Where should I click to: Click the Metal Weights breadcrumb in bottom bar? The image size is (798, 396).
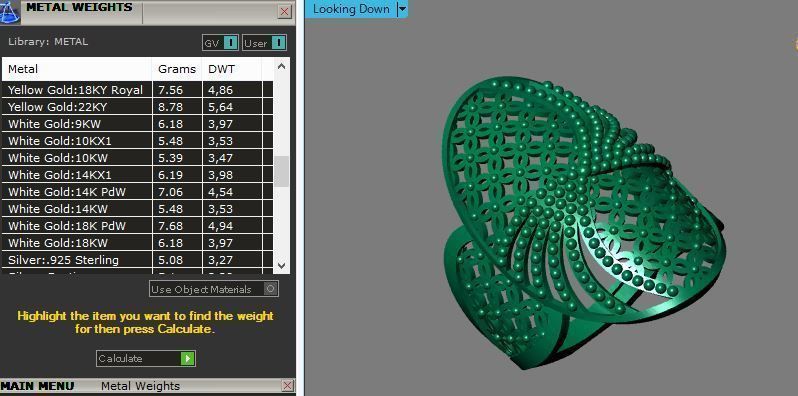[x=140, y=386]
